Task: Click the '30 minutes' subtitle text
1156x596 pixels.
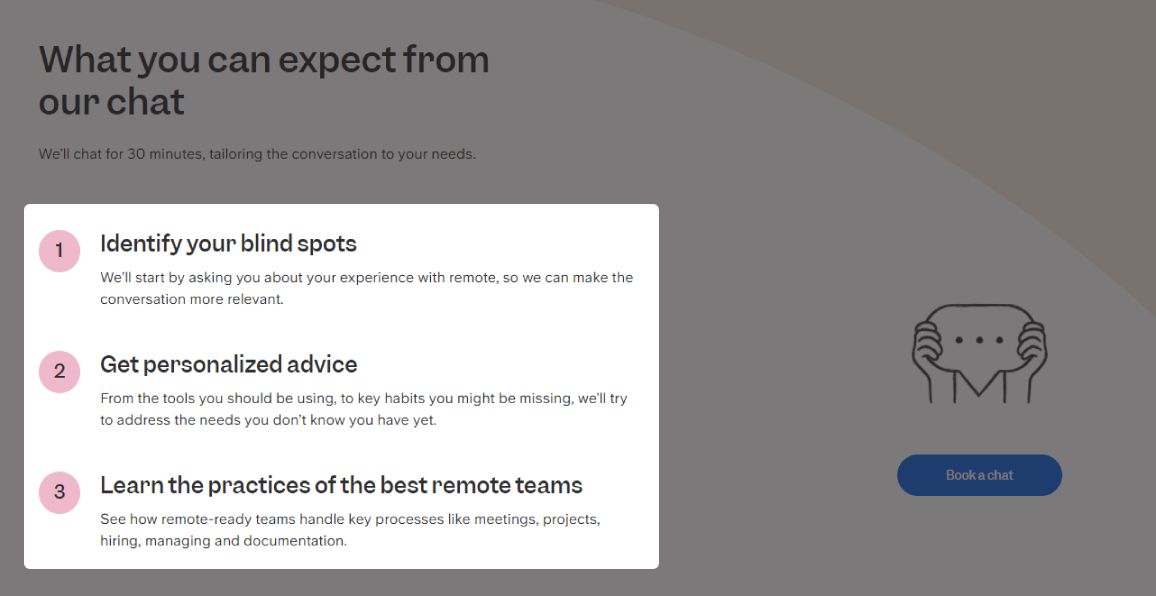Action: (x=257, y=154)
